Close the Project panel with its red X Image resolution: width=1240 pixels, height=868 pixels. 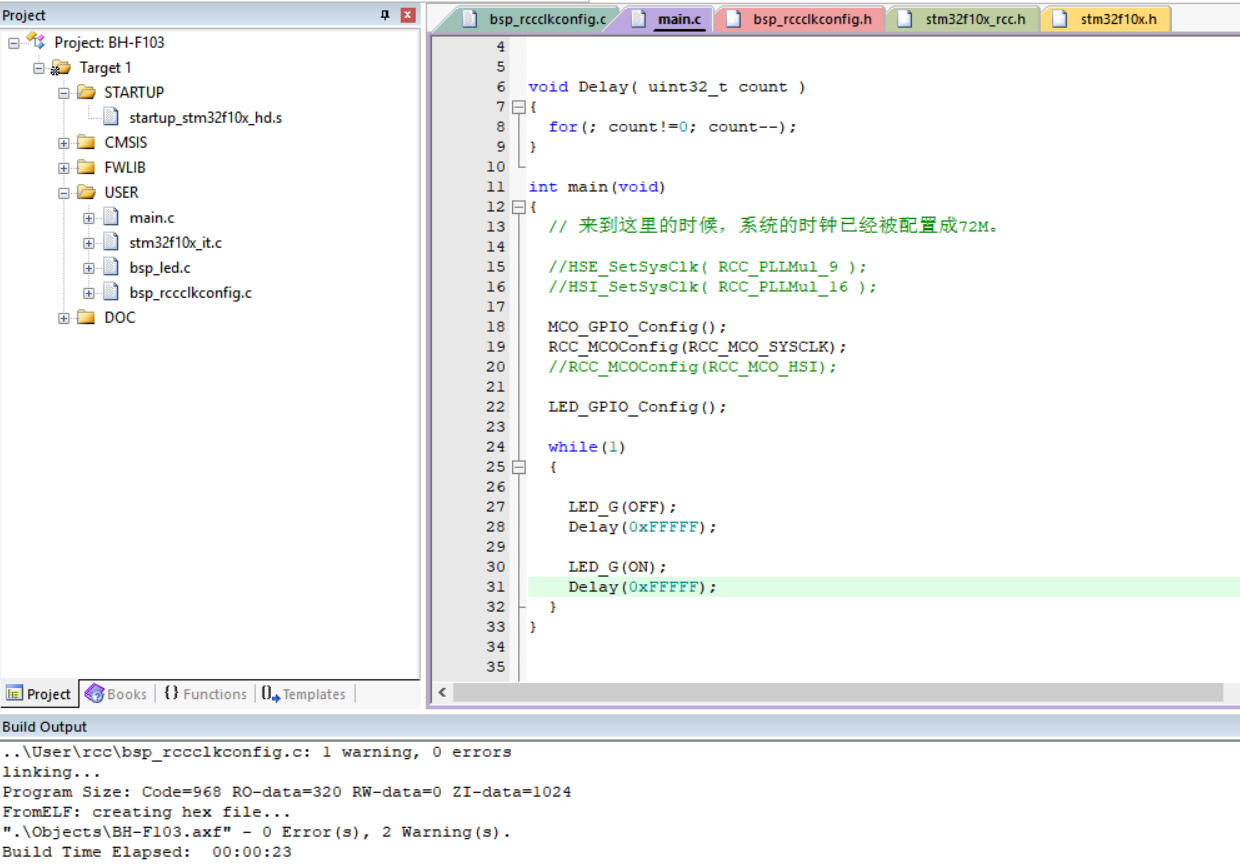point(406,14)
